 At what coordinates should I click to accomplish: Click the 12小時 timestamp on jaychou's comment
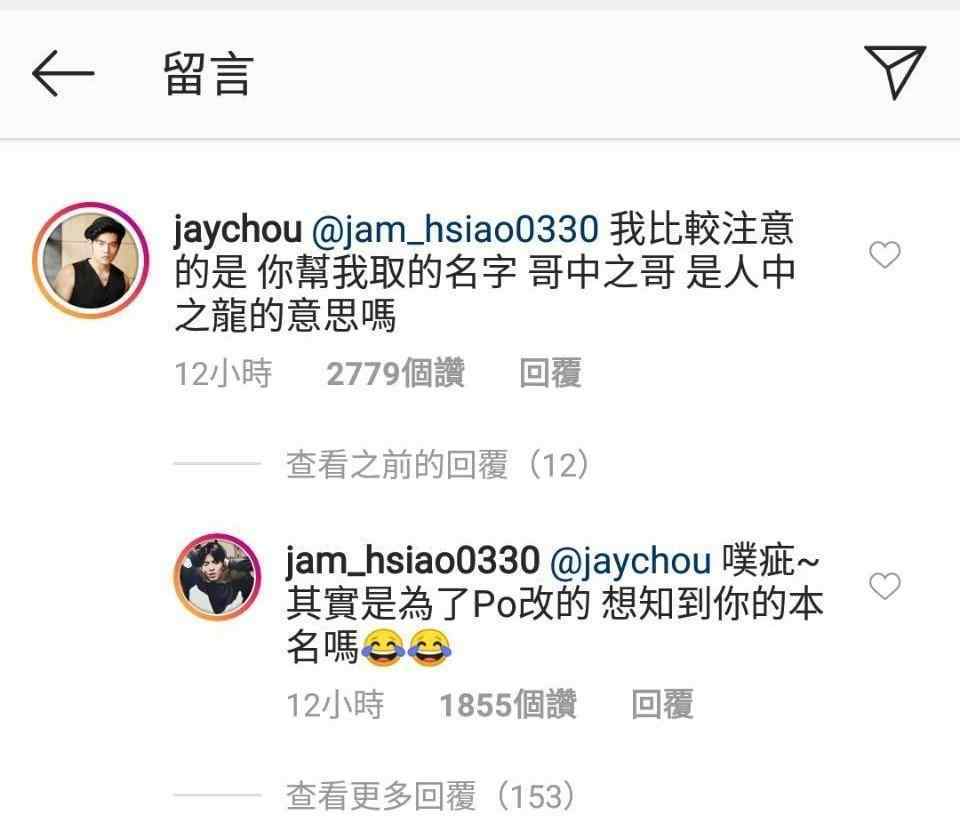pyautogui.click(x=223, y=373)
